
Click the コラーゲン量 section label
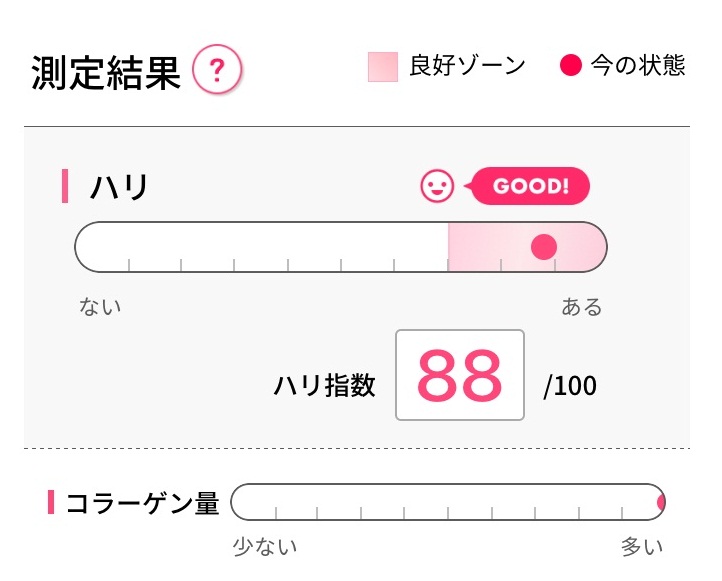click(x=143, y=503)
